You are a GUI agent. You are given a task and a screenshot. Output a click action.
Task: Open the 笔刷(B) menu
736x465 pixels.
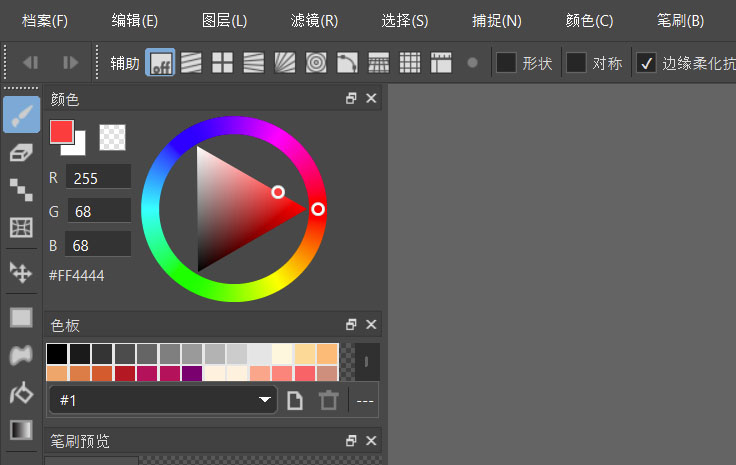point(680,21)
